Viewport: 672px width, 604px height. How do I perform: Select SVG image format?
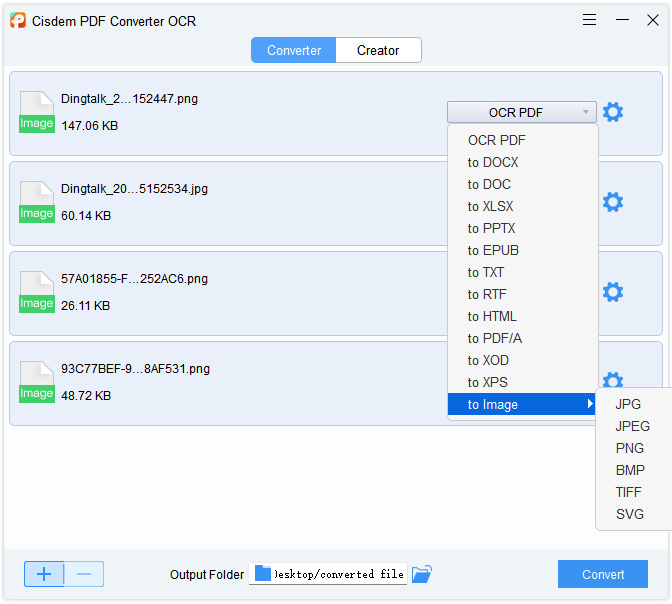(633, 514)
